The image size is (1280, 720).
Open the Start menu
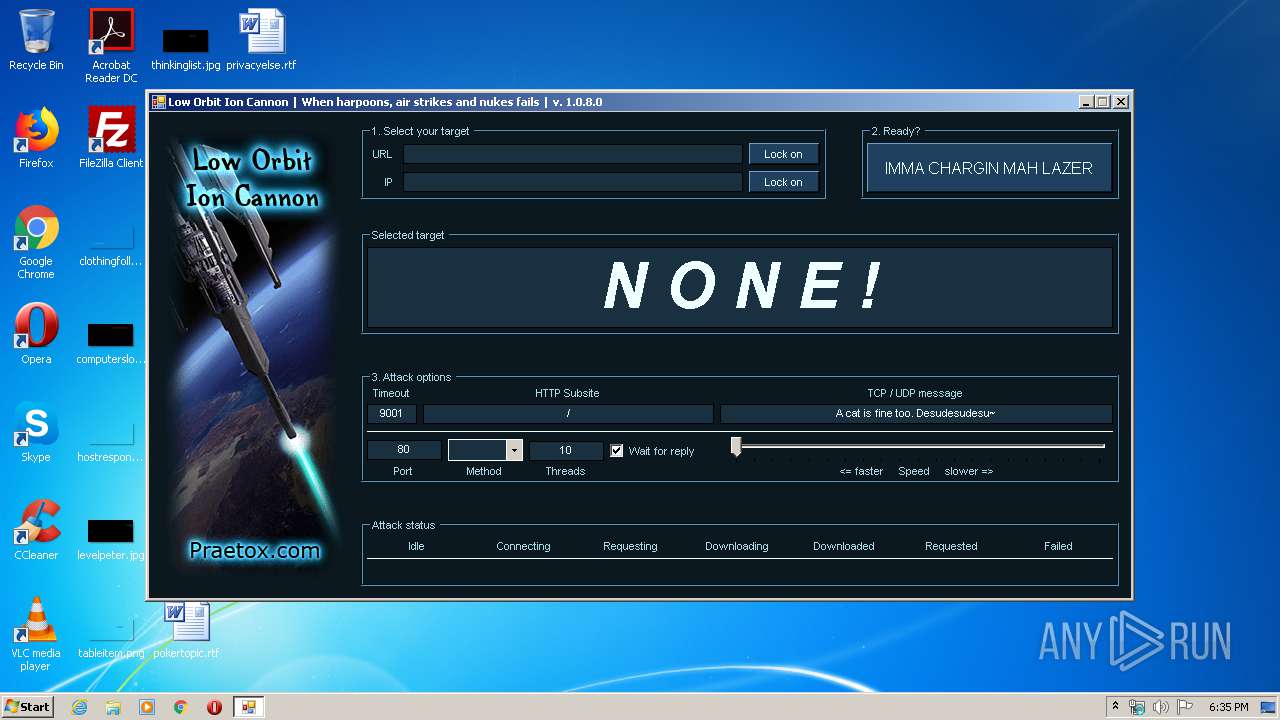[27, 707]
